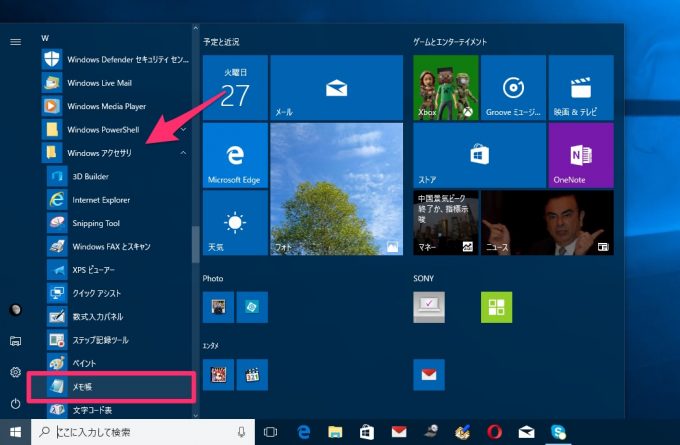Viewport: 680px width, 445px height.
Task: Open red mail icon on taskbar
Action: coord(399,432)
